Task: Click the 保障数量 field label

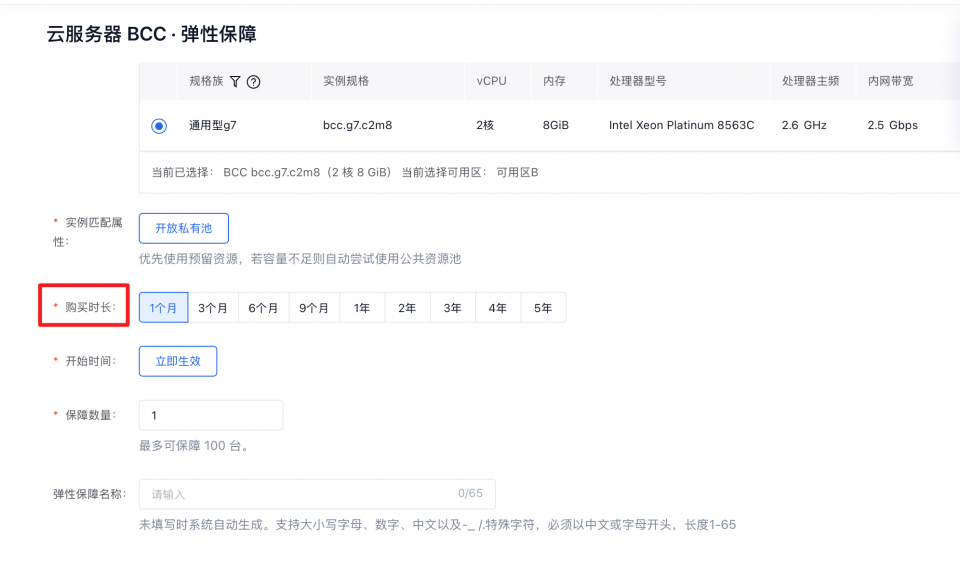Action: point(90,415)
